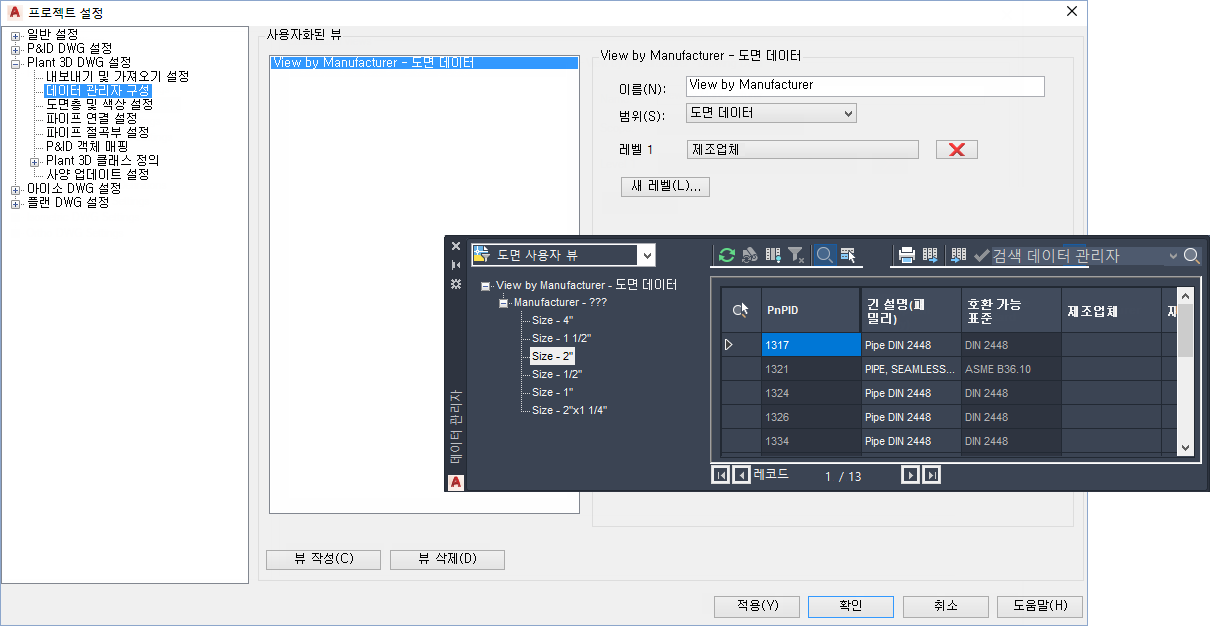Click the 도움말(H) help button

[1040, 607]
